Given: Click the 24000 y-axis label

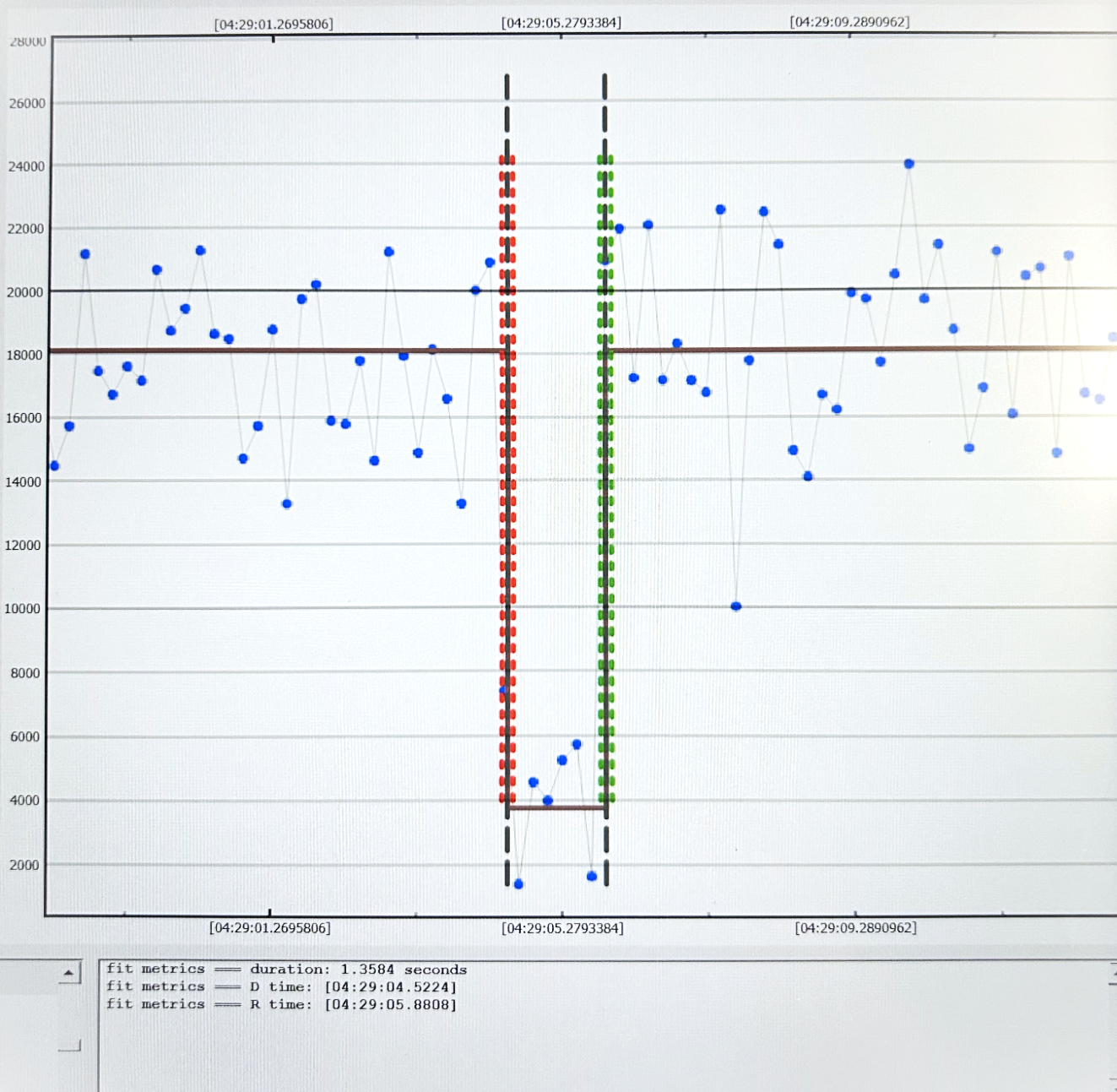Looking at the screenshot, I should (26, 166).
